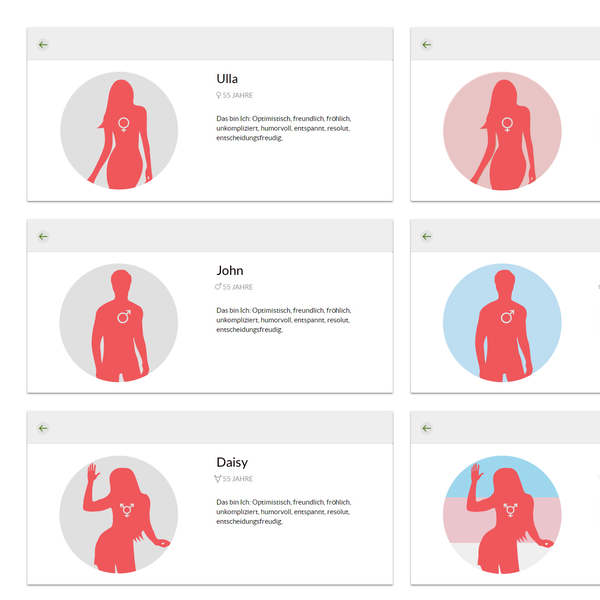
Task: Click small transgender icon beside Daisy's age
Action: point(218,479)
